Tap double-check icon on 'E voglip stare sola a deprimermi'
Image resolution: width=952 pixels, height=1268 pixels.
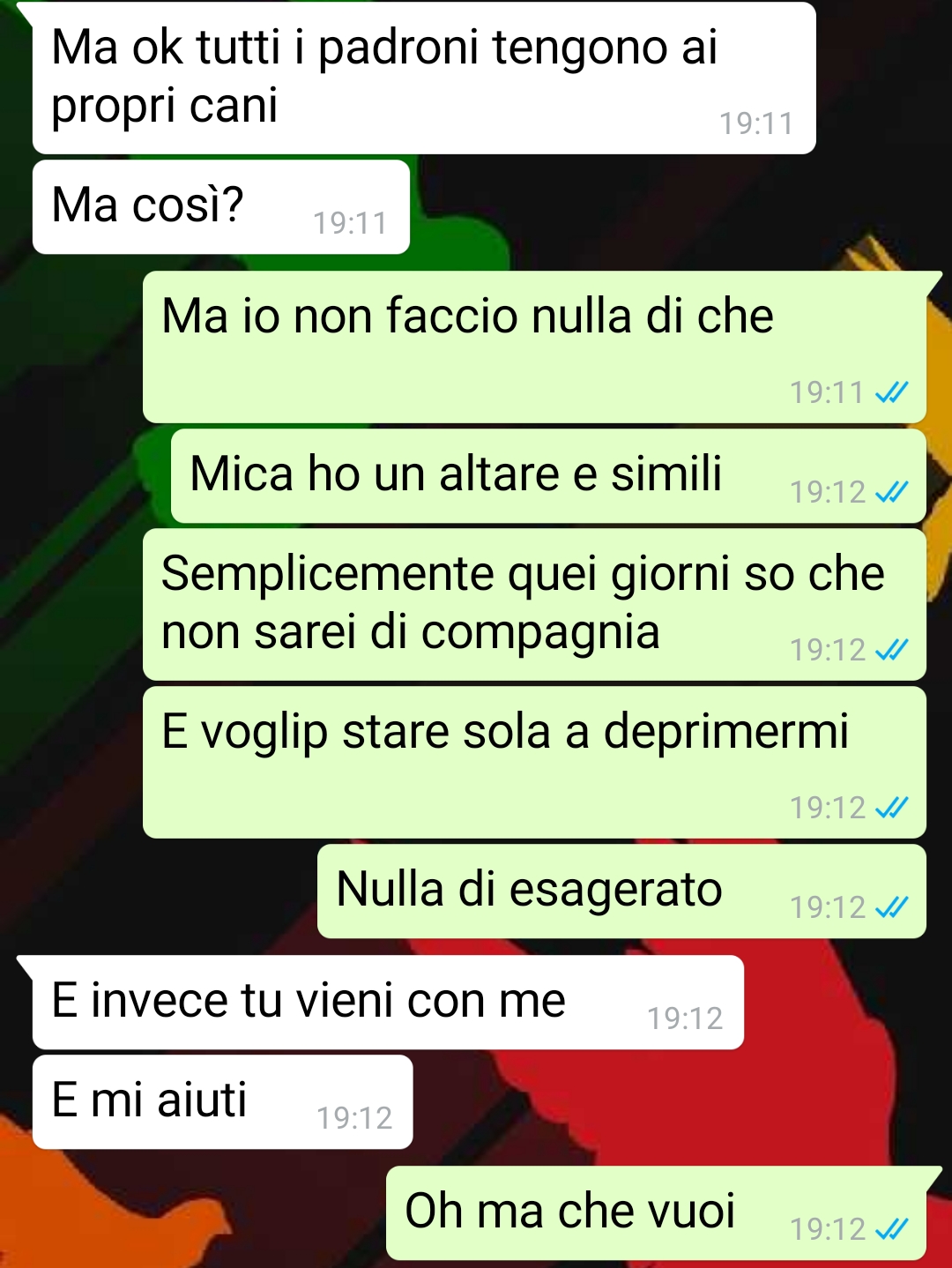(x=891, y=808)
